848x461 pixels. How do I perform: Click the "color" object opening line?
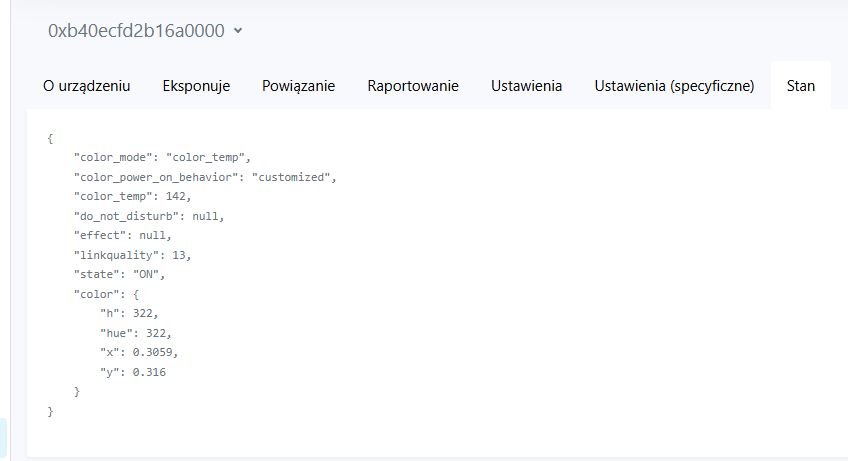pyautogui.click(x=106, y=294)
